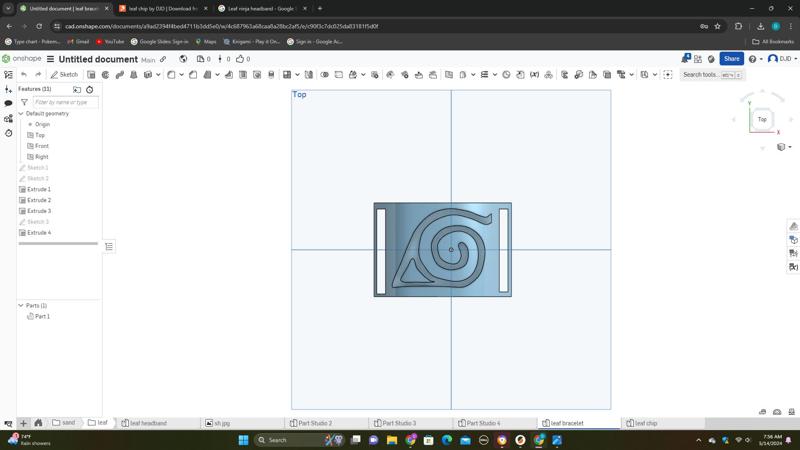
Task: Collapse the Default geometry tree group
Action: click(x=21, y=113)
